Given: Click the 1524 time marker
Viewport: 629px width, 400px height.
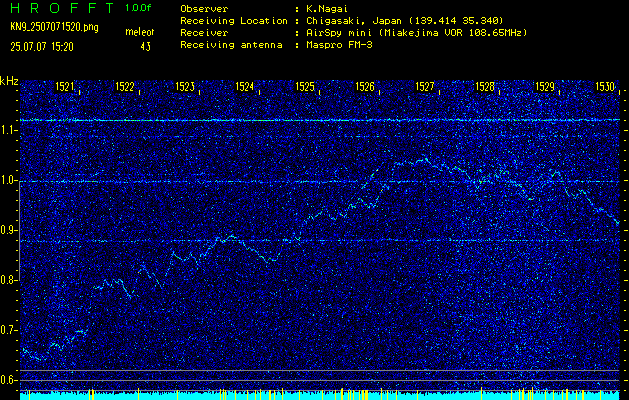Looking at the screenshot, I should point(245,87).
